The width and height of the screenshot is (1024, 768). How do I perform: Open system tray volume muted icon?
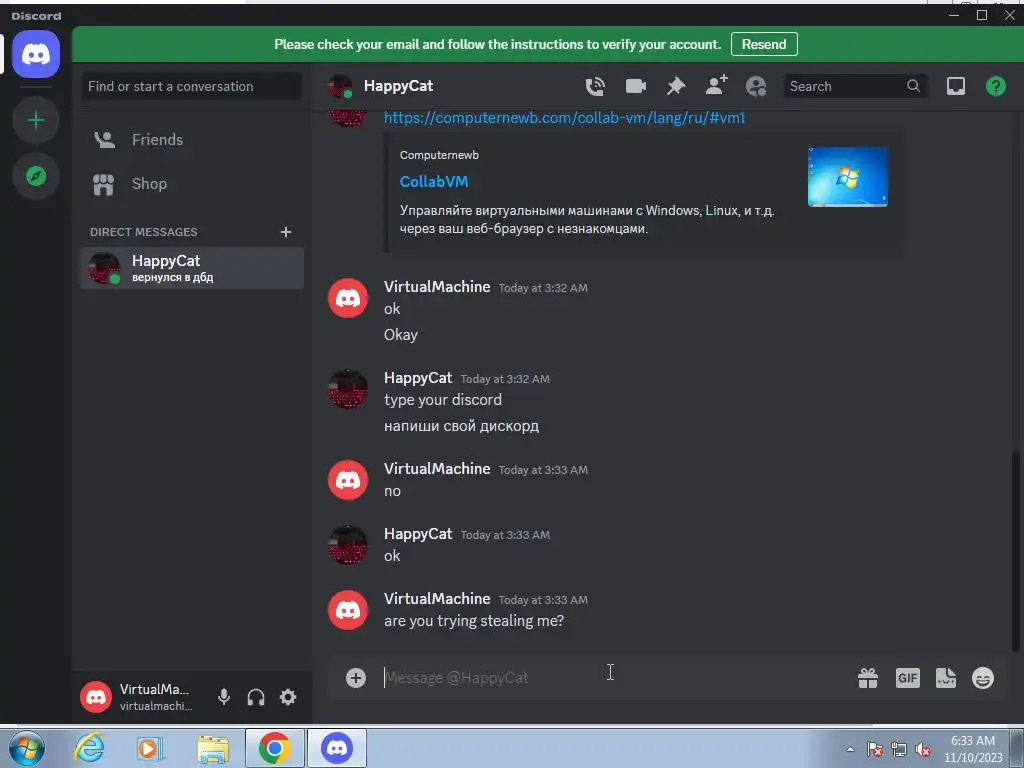pos(923,750)
